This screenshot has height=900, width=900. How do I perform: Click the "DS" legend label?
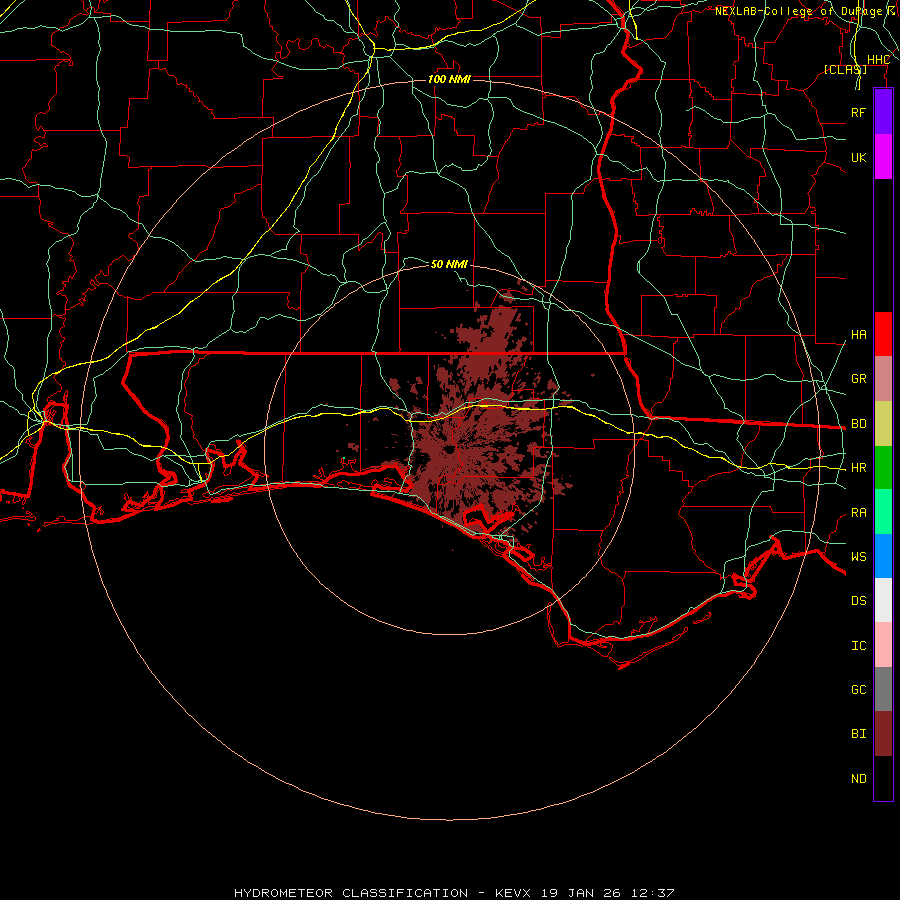pos(858,601)
